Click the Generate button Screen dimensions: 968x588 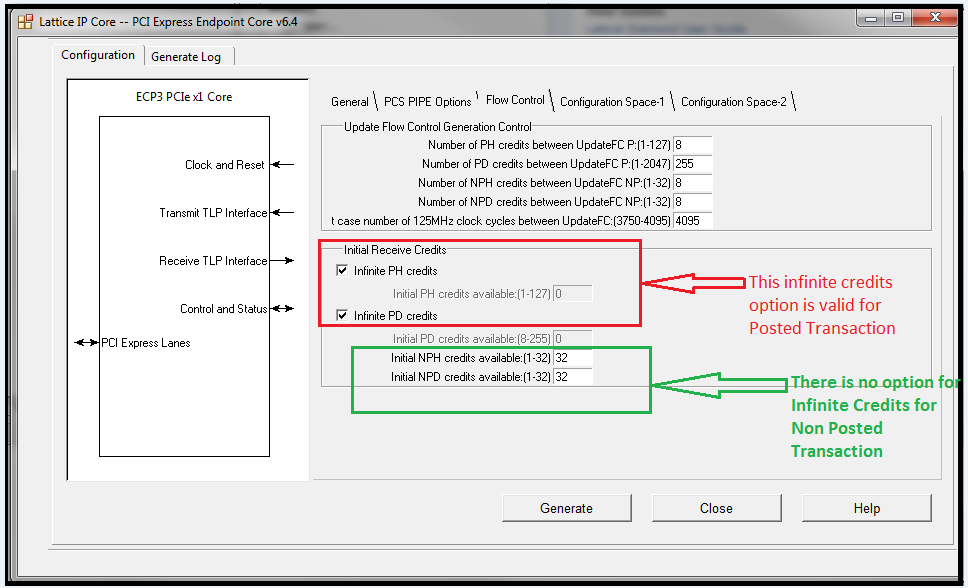567,508
